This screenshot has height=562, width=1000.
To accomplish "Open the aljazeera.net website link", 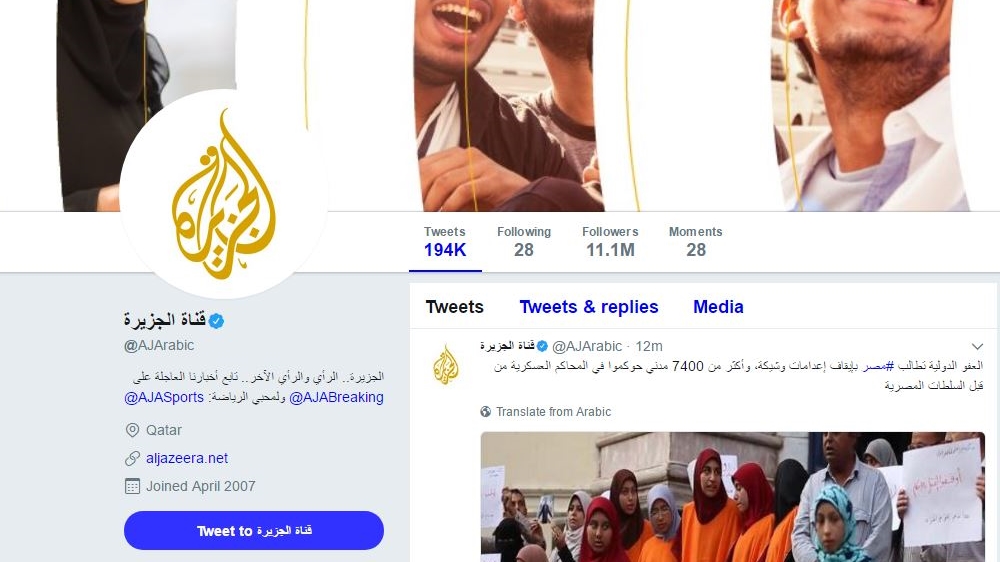I will tap(187, 458).
